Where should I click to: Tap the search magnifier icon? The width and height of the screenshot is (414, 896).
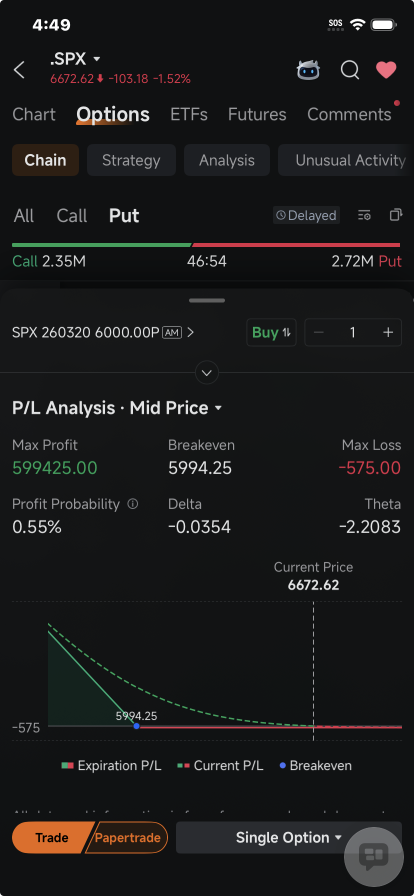(x=350, y=70)
